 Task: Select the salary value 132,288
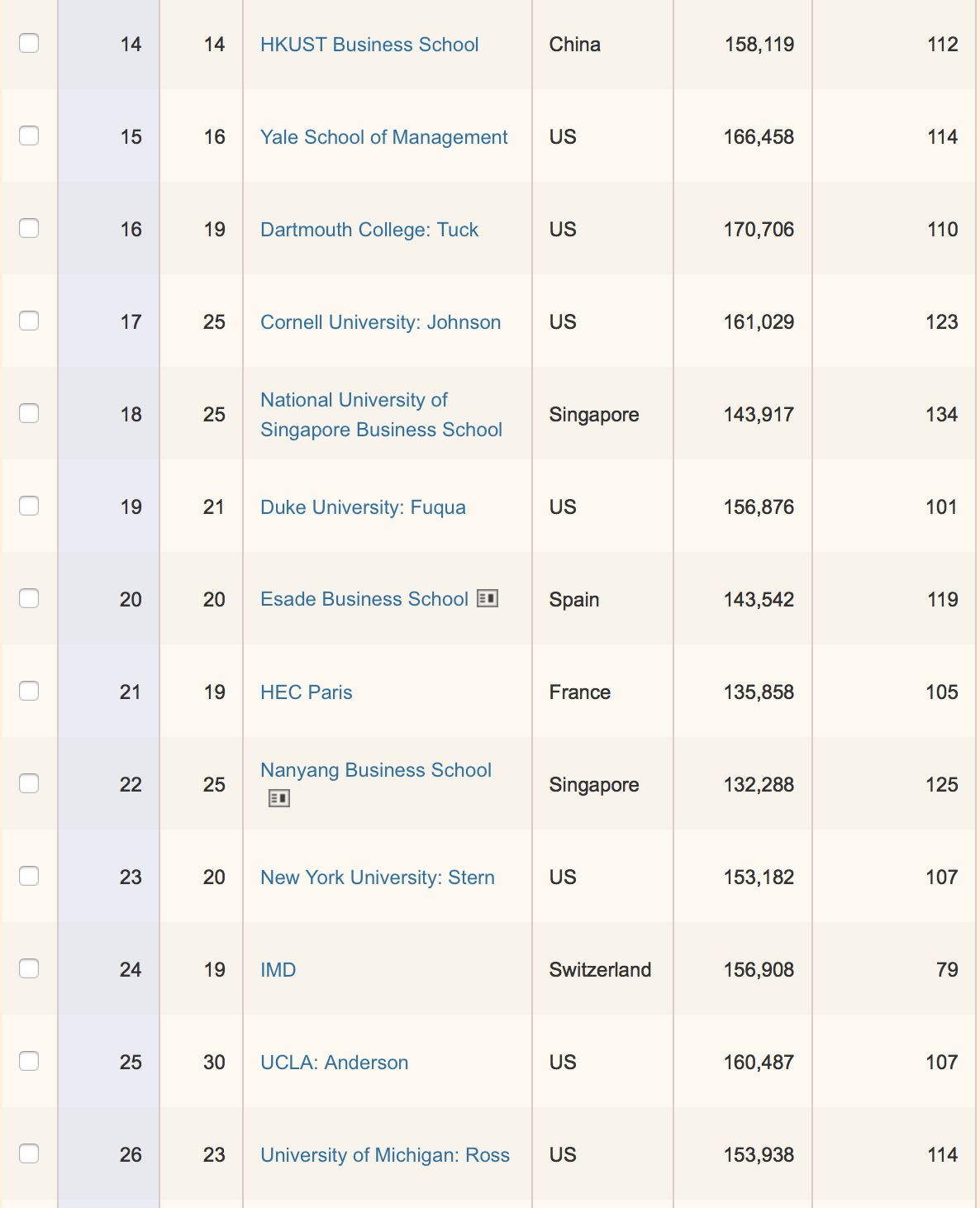click(x=759, y=785)
